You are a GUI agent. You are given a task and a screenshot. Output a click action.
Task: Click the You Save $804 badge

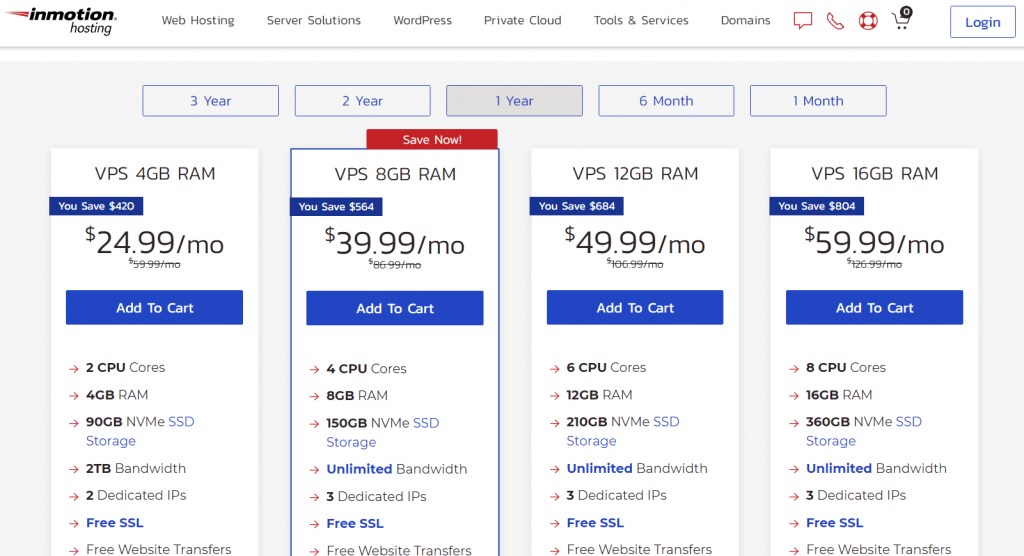point(816,206)
